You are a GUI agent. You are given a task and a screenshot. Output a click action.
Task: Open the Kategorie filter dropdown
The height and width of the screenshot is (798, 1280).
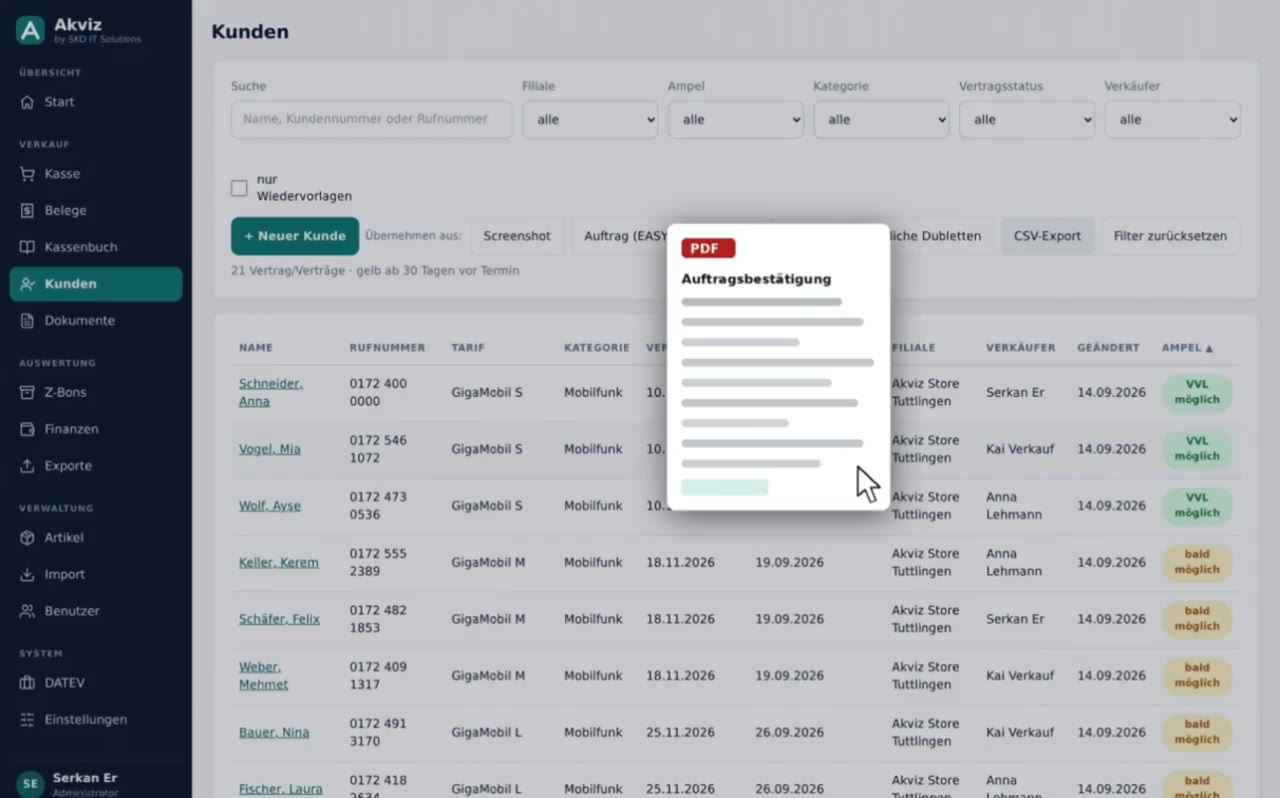tap(881, 120)
